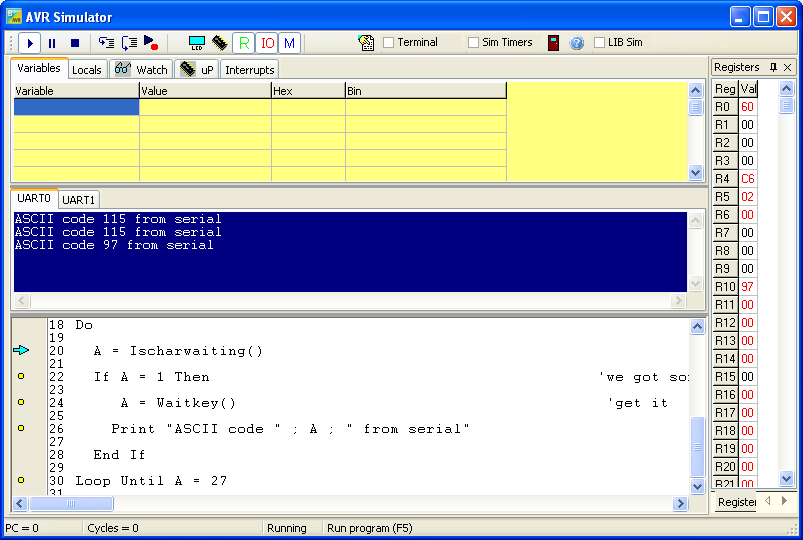
Task: Click code line 30 'Loop Until A = 27'
Action: coord(151,481)
